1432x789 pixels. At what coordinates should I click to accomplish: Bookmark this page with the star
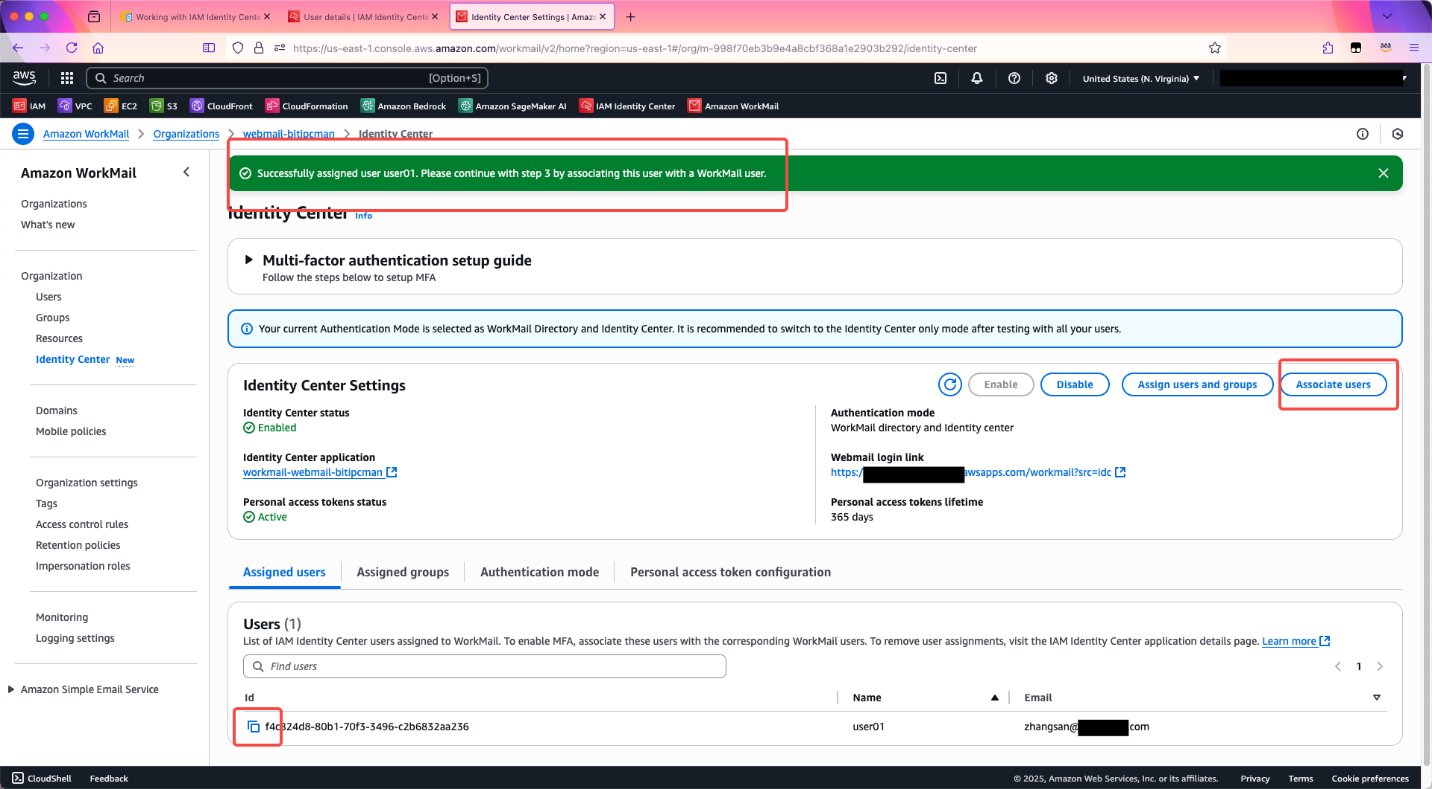pyautogui.click(x=1215, y=47)
